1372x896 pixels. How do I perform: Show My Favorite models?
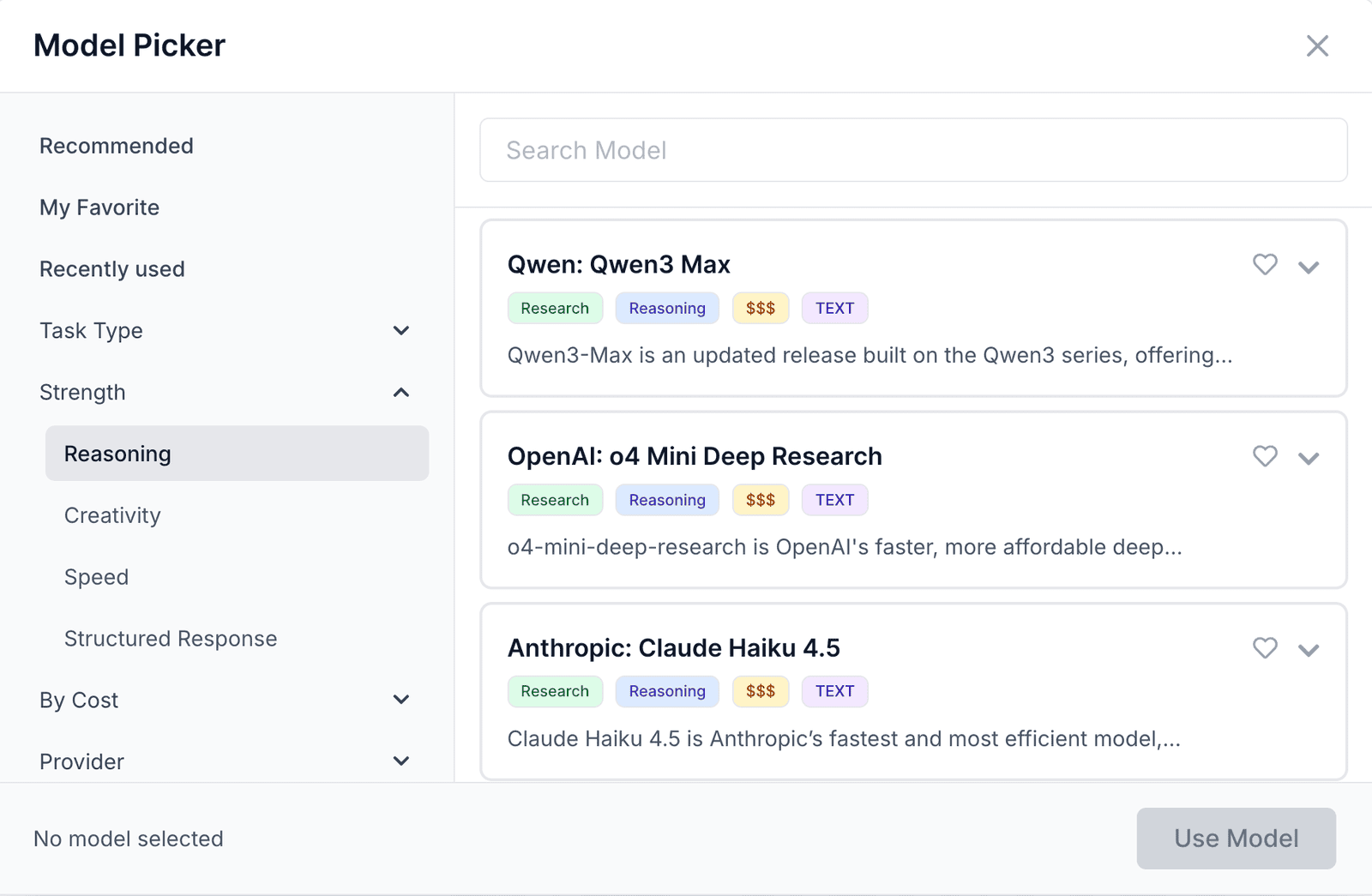coord(99,207)
